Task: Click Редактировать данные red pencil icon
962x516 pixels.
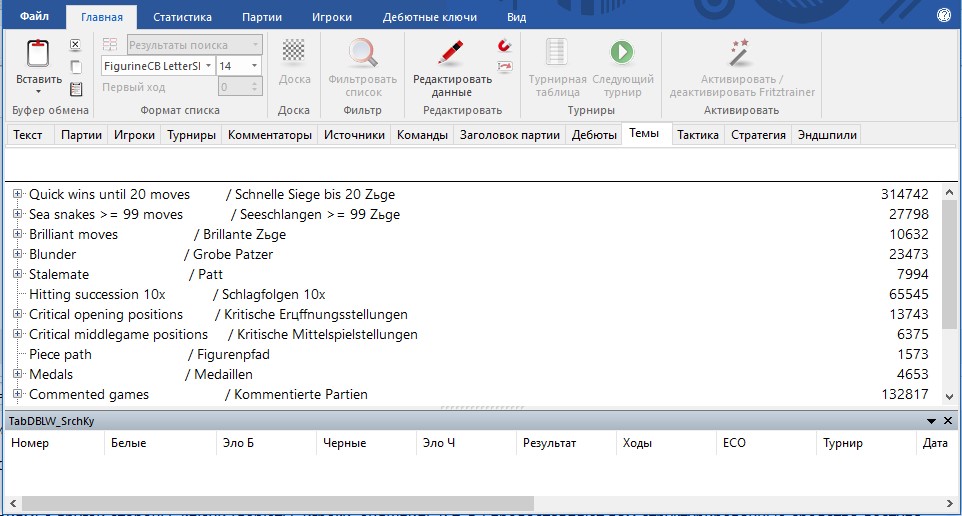Action: 452,53
